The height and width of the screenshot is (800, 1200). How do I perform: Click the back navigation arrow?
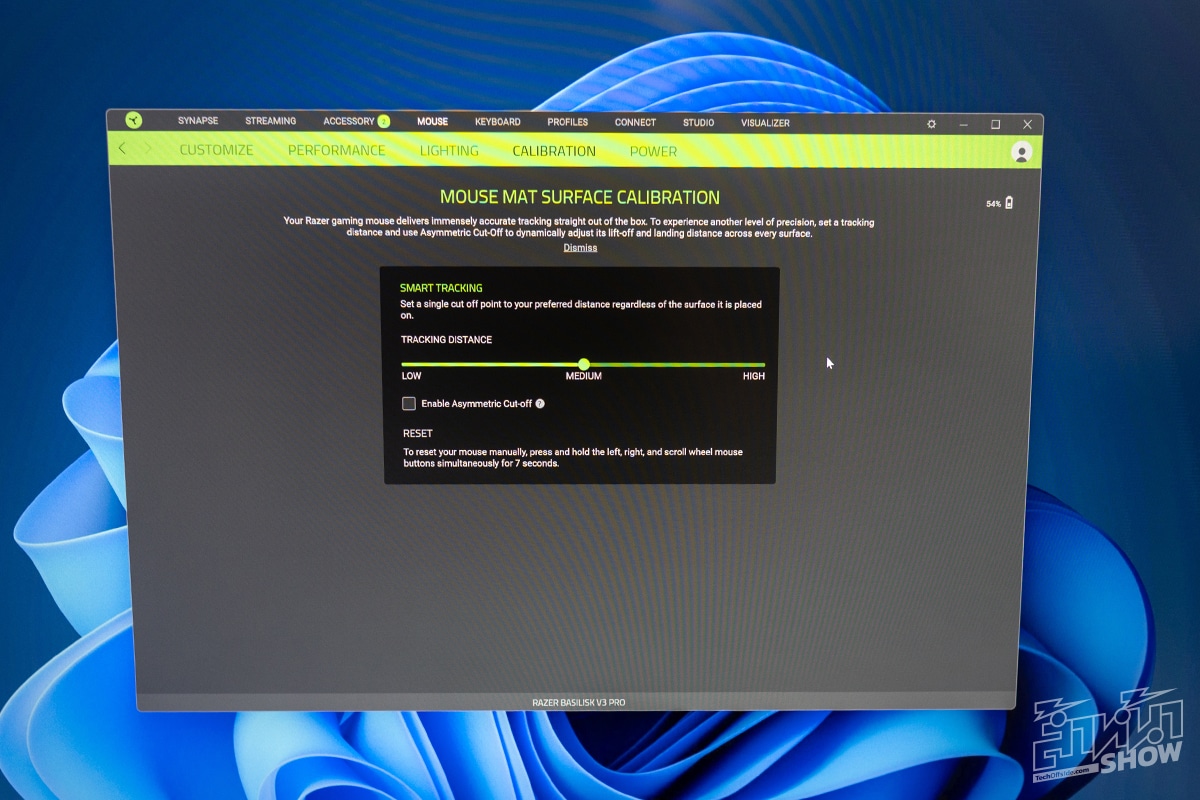point(122,149)
